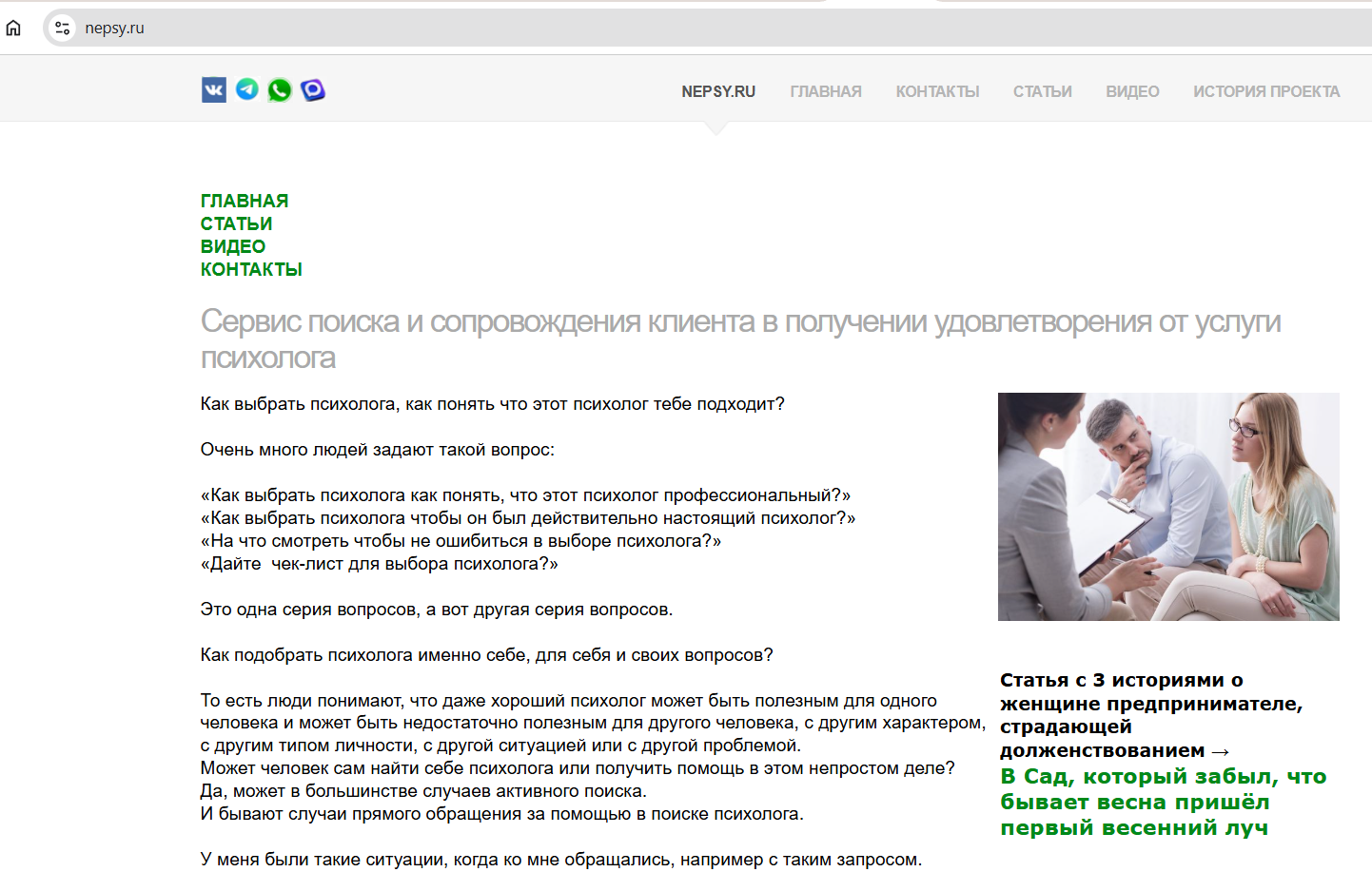Open the VK social network icon
Screen dimensions: 1372x872
click(214, 90)
